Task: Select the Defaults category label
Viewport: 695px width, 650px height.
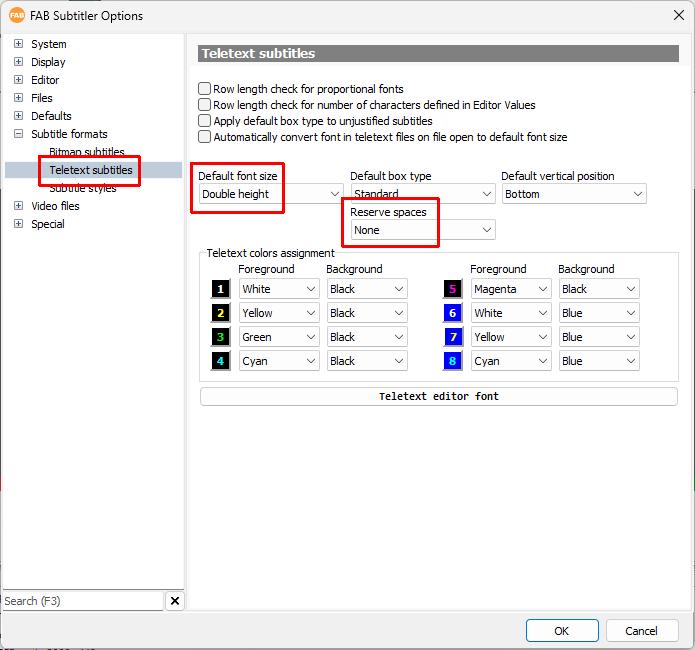Action: (x=51, y=116)
